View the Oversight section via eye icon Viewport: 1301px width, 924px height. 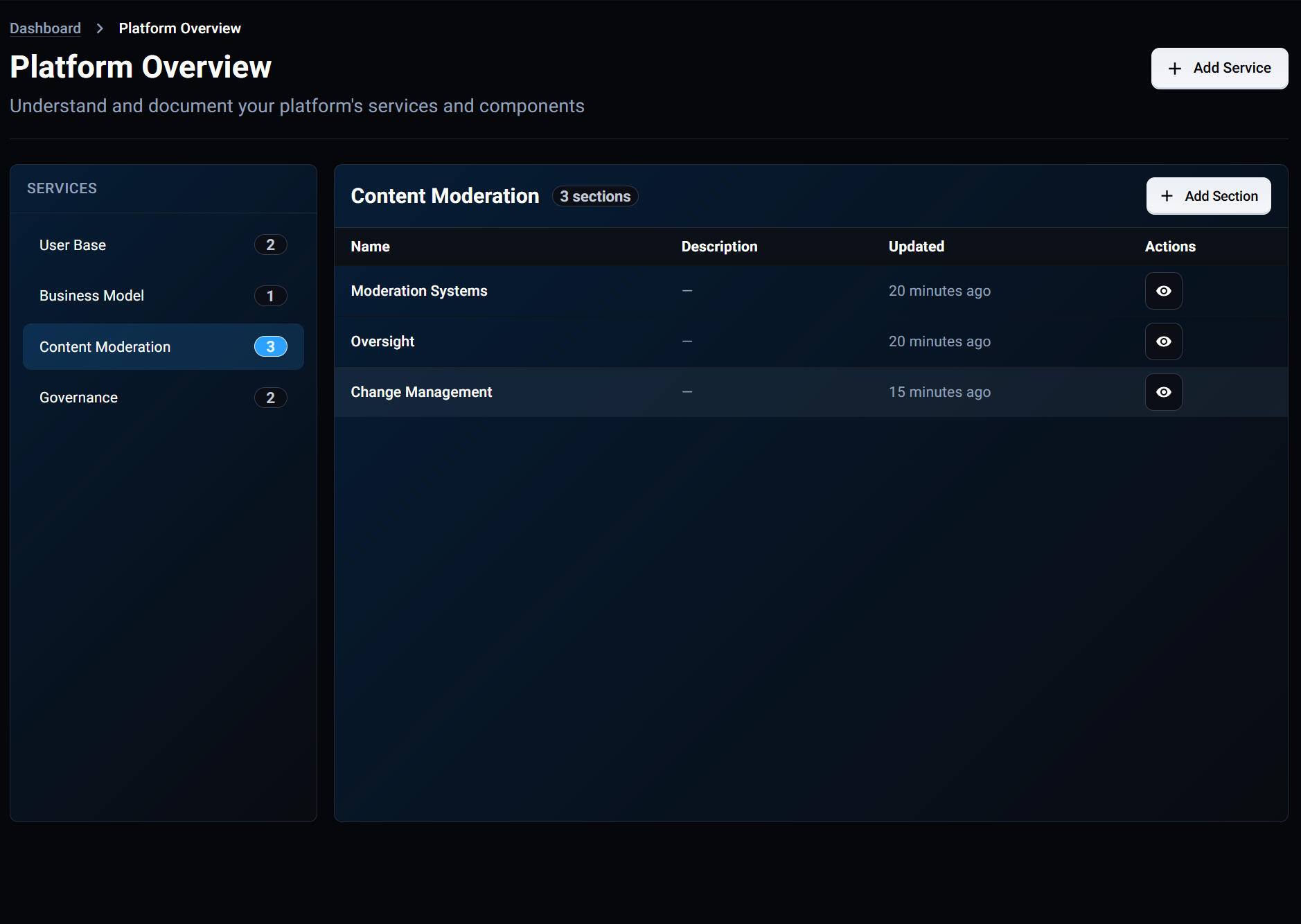pyautogui.click(x=1163, y=341)
